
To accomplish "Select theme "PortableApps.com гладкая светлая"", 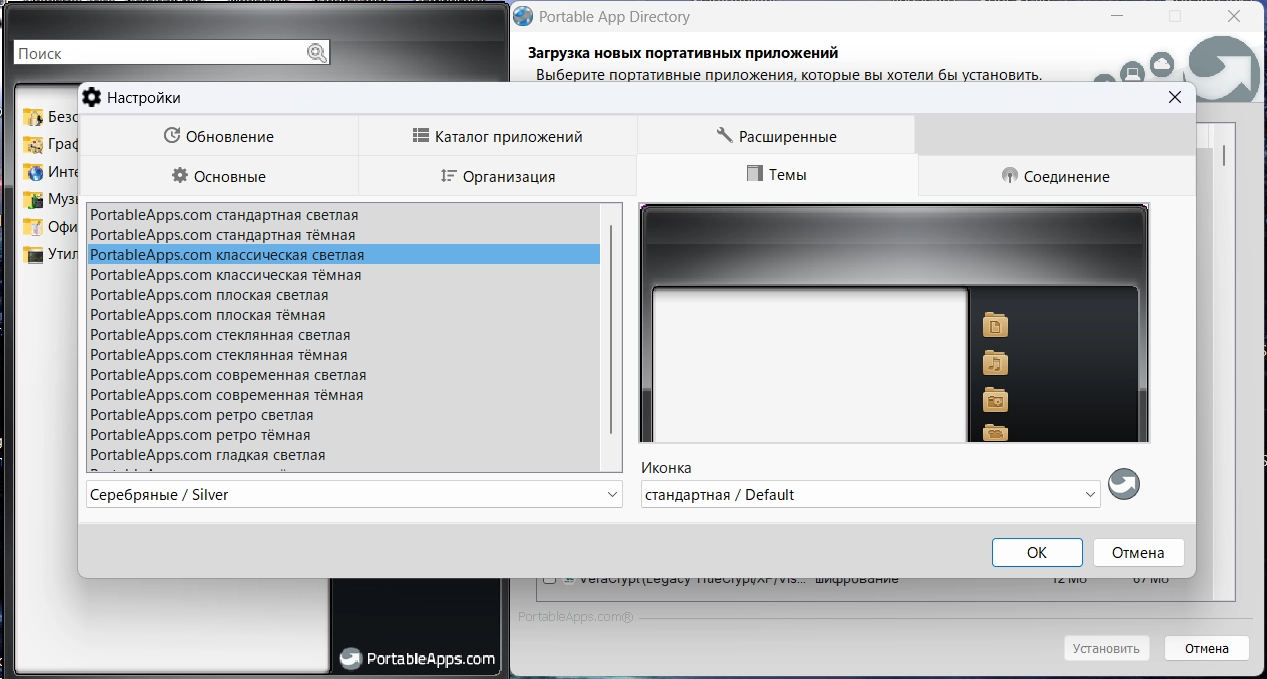I will click(x=344, y=455).
